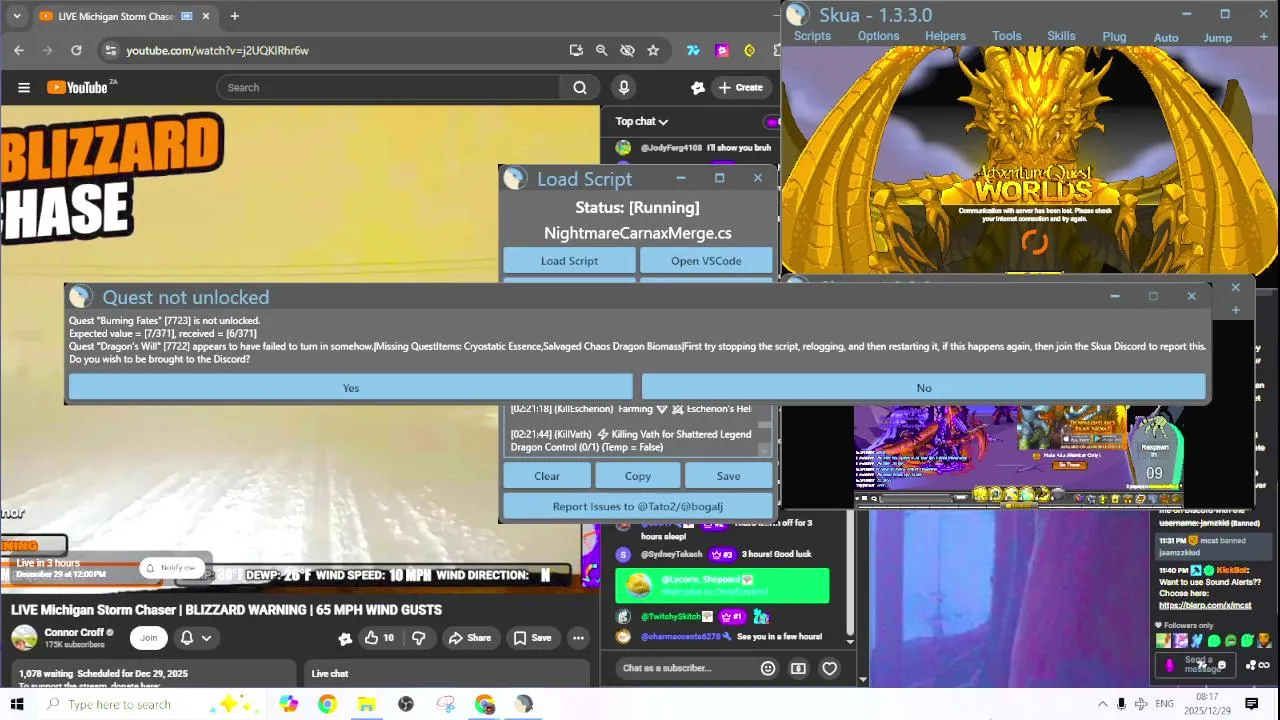1280x720 pixels.
Task: Click Open VSCode button
Action: (x=706, y=261)
